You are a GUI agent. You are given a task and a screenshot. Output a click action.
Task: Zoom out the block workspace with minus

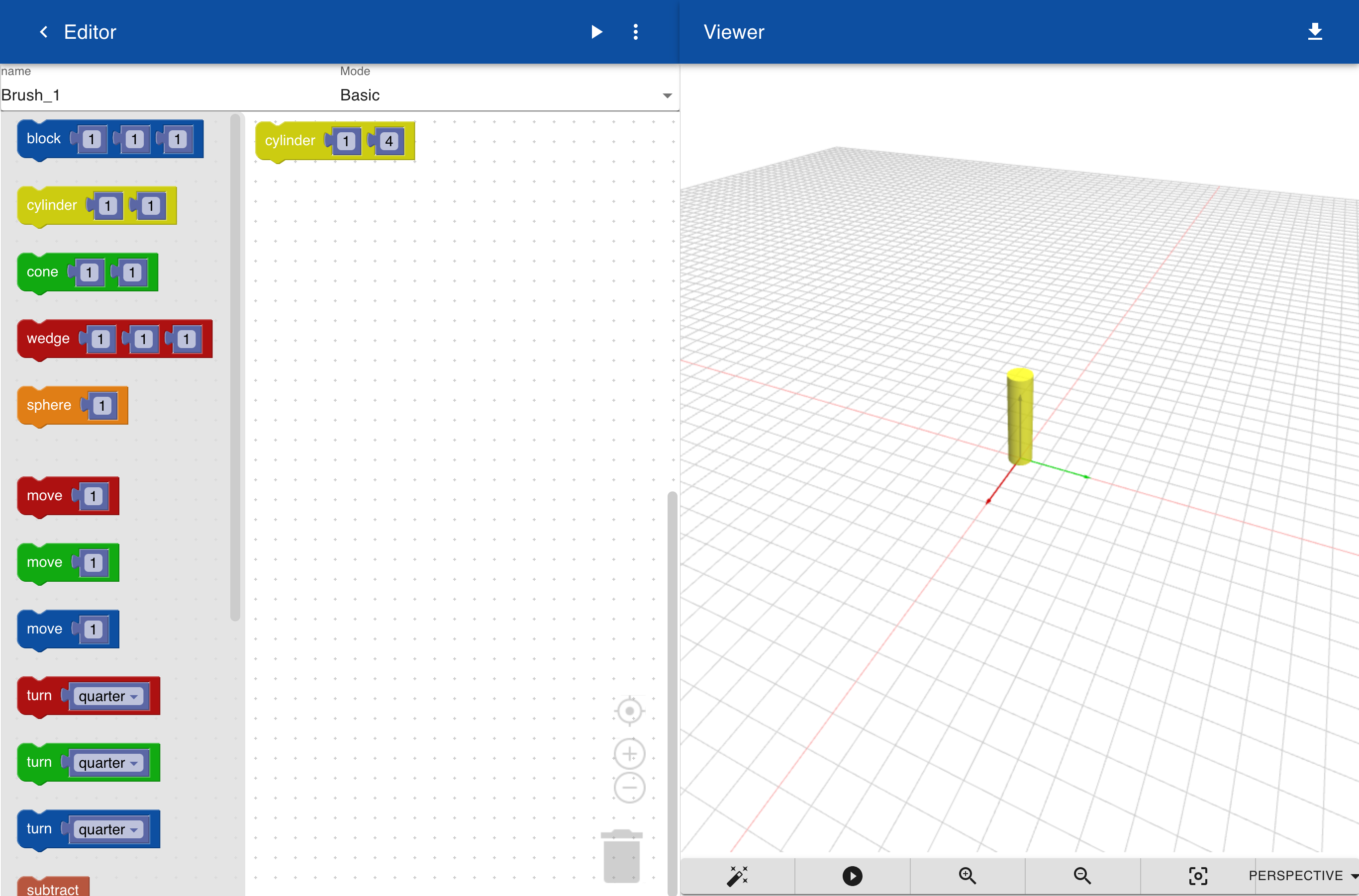[x=629, y=788]
